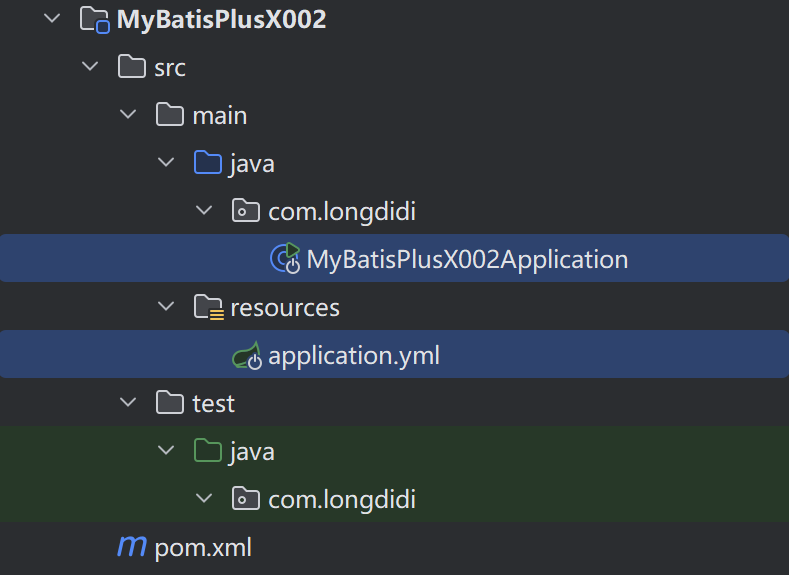Collapse the test folder chevron
Screen dimensions: 789x575
128,402
